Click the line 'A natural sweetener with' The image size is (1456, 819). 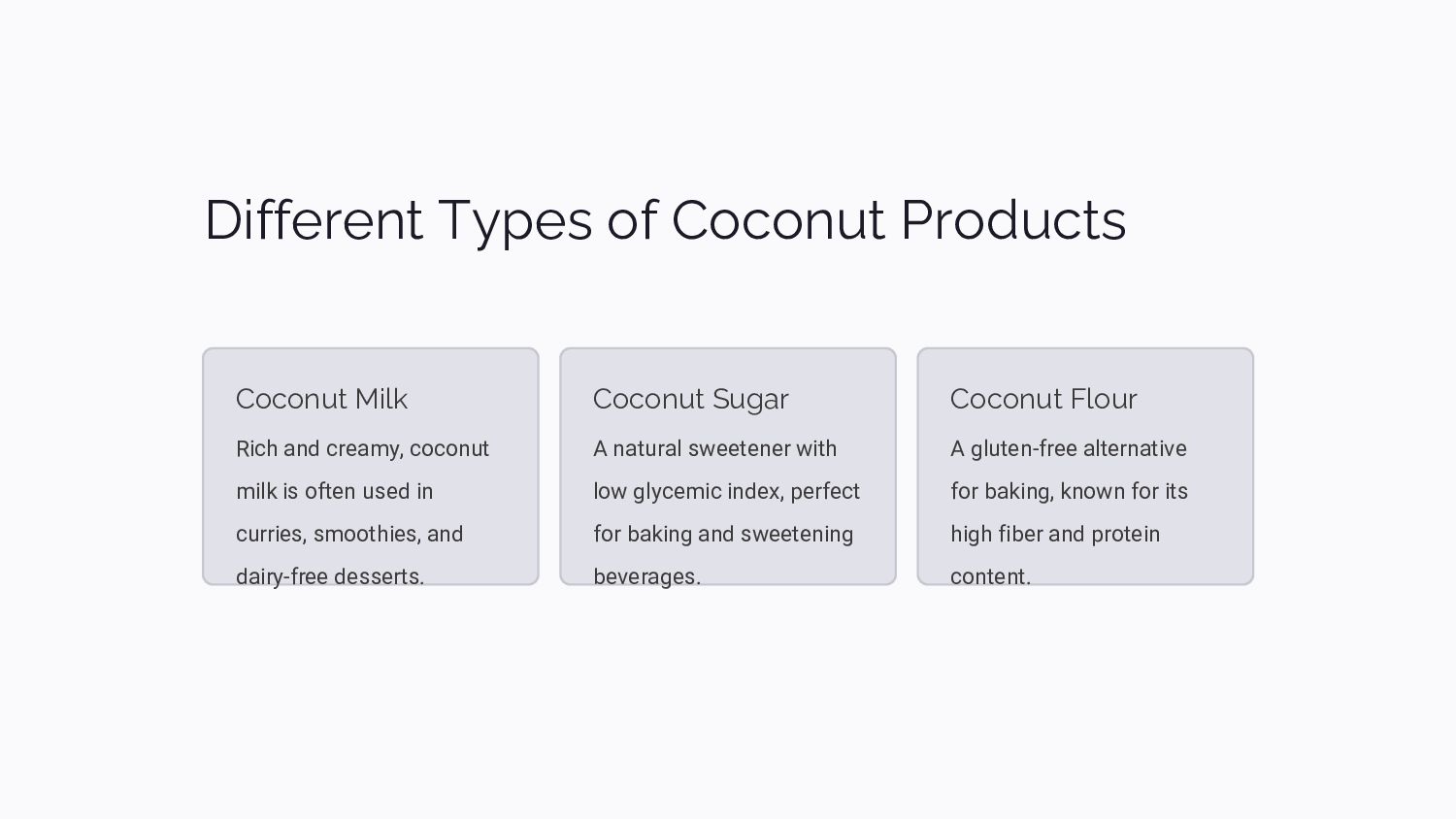pyautogui.click(x=714, y=449)
